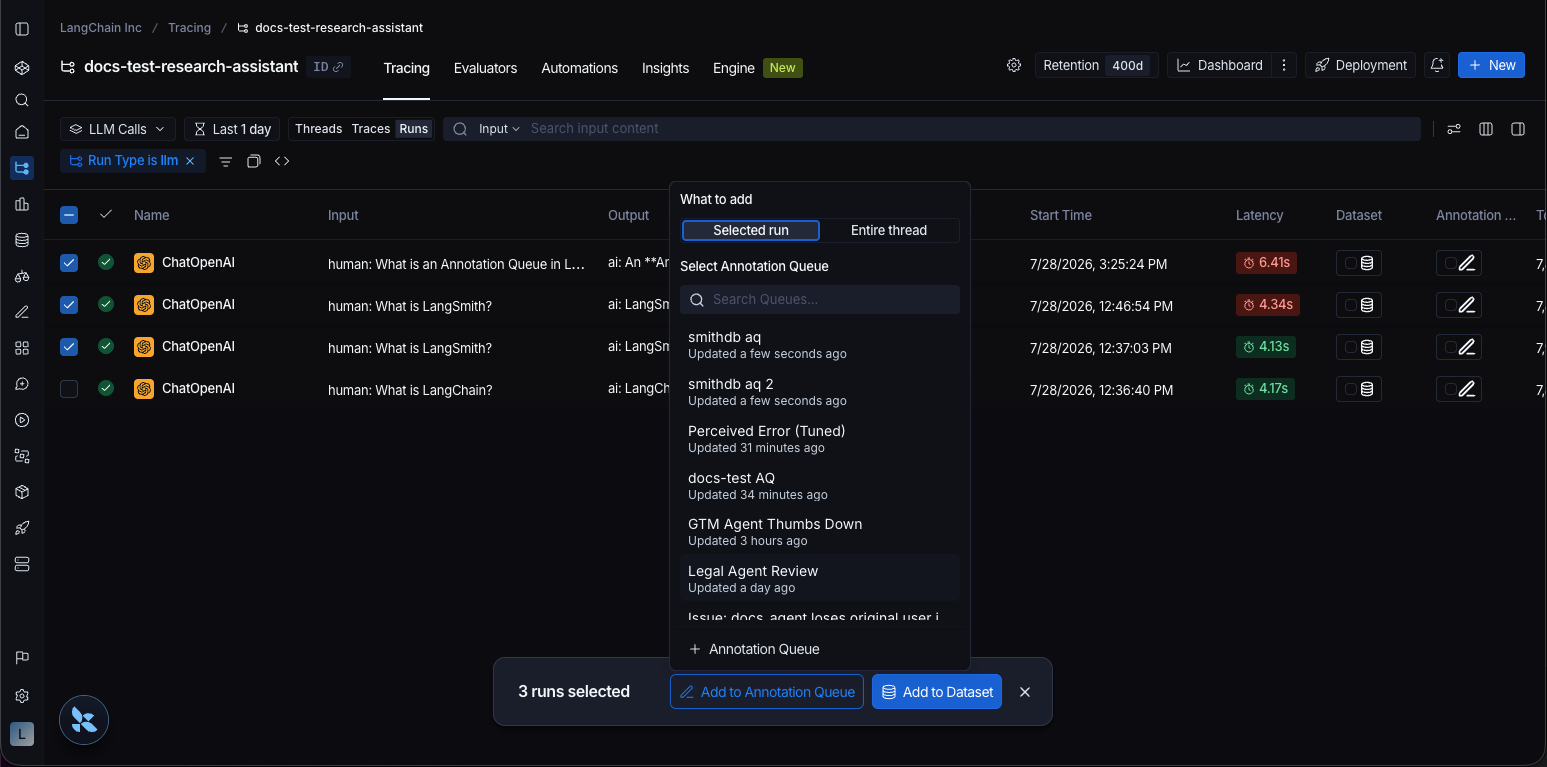Open the LLM Calls view dropdown
1547x767 pixels.
118,129
